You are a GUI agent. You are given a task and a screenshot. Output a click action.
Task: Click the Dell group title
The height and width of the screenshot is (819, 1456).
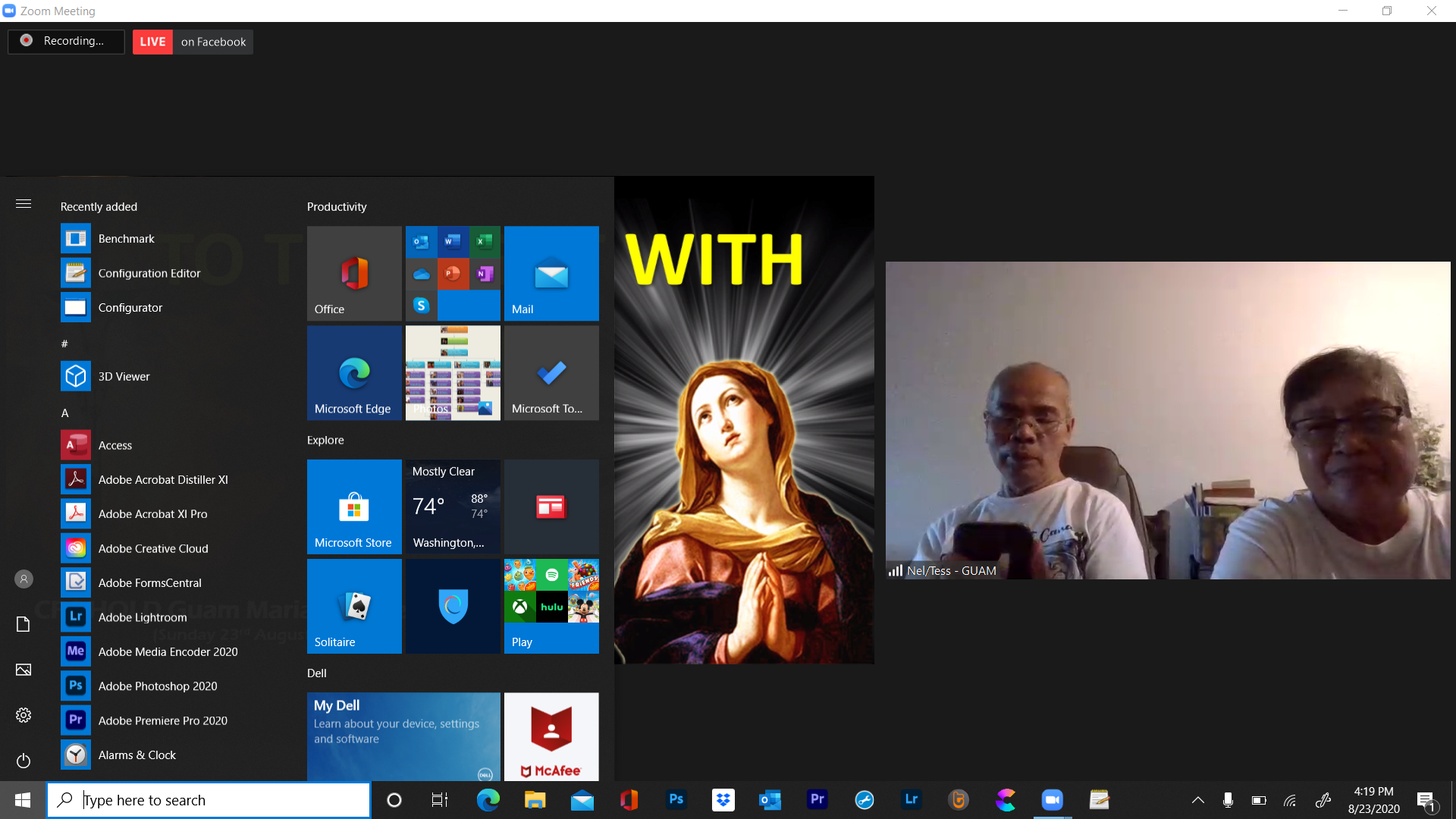click(x=317, y=673)
